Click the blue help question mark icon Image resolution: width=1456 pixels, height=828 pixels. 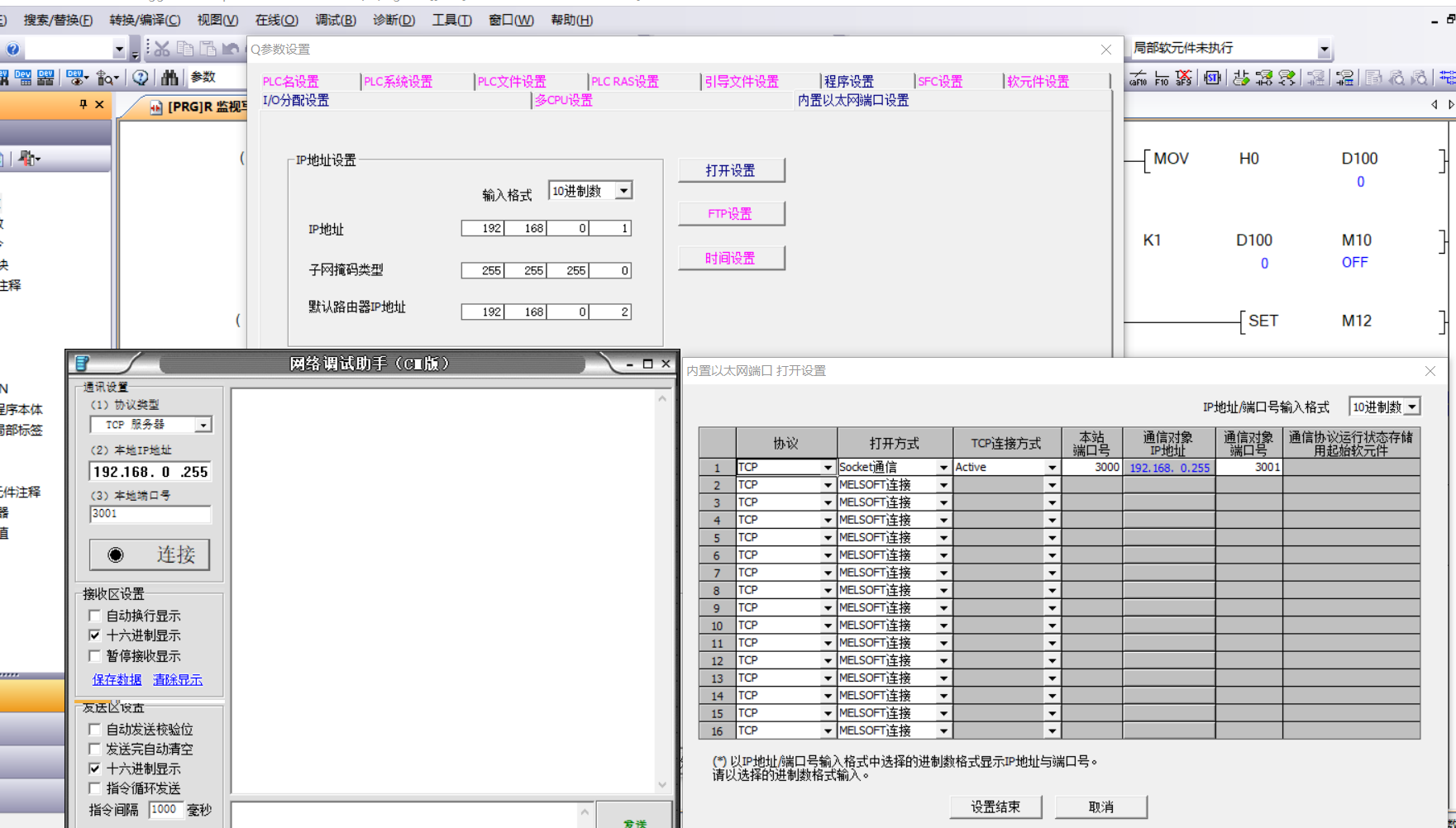pyautogui.click(x=13, y=50)
